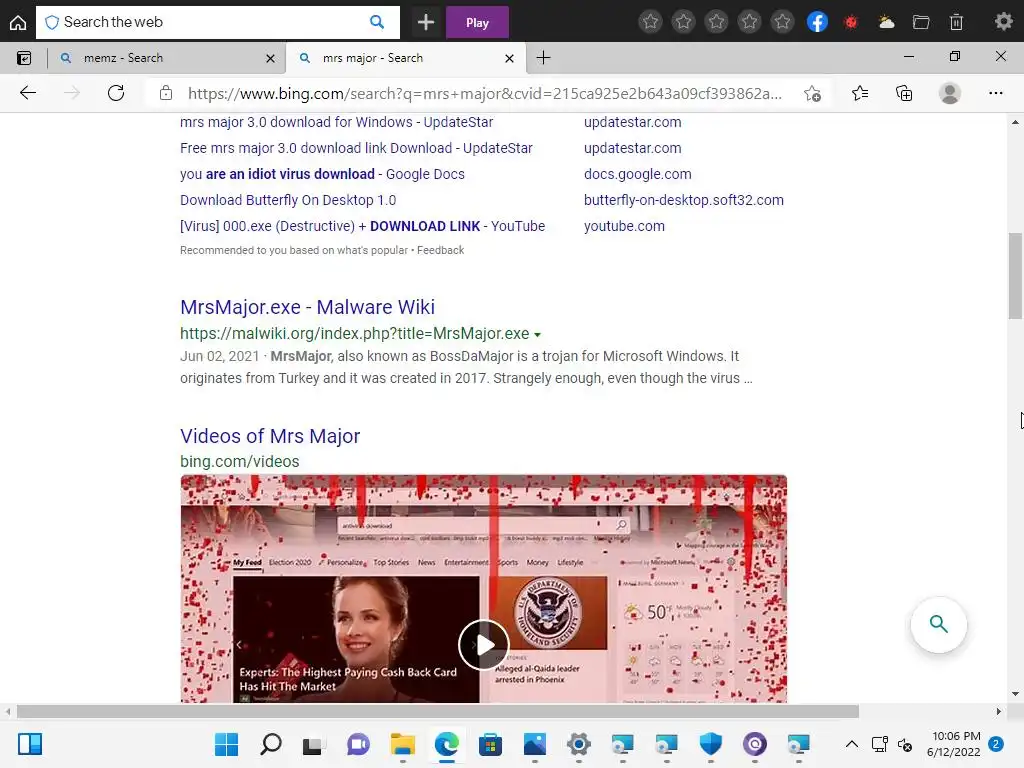The width and height of the screenshot is (1024, 768).
Task: Open the red bug icon shortcut
Action: 850,22
